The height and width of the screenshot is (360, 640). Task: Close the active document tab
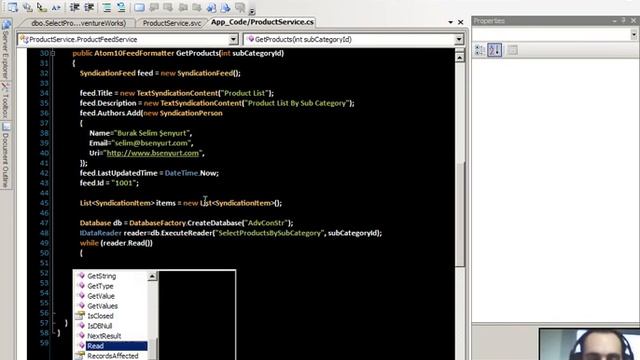(x=460, y=22)
